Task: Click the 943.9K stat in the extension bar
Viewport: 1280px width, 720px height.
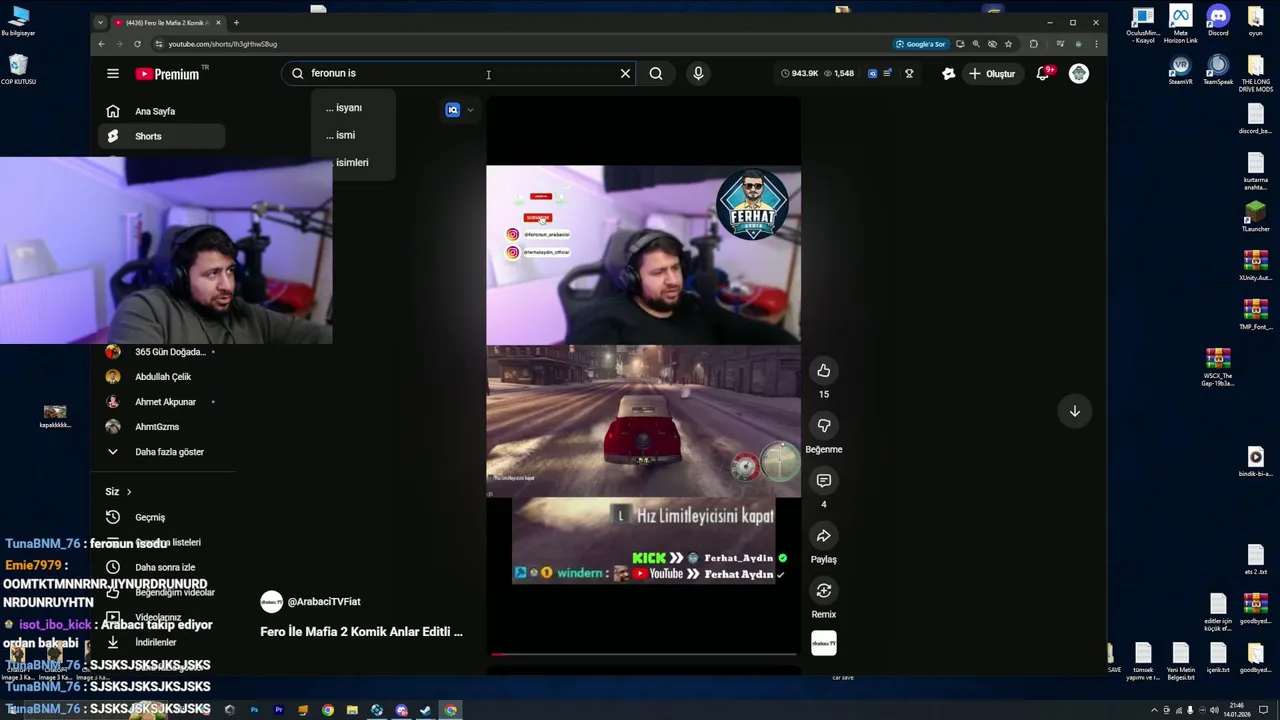Action: coord(800,73)
